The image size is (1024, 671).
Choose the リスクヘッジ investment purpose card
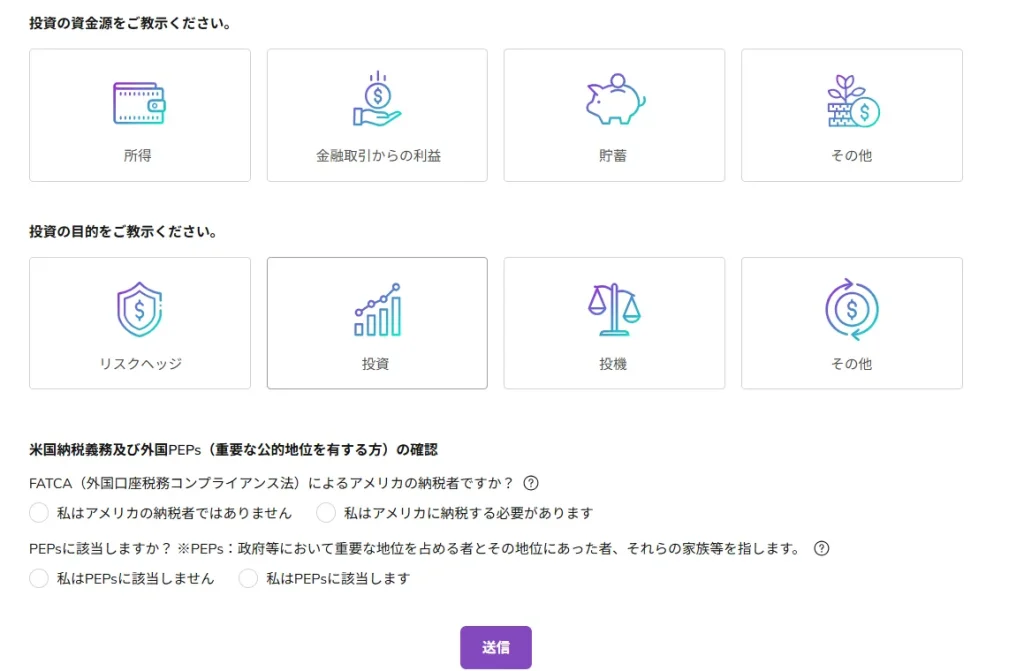point(139,322)
